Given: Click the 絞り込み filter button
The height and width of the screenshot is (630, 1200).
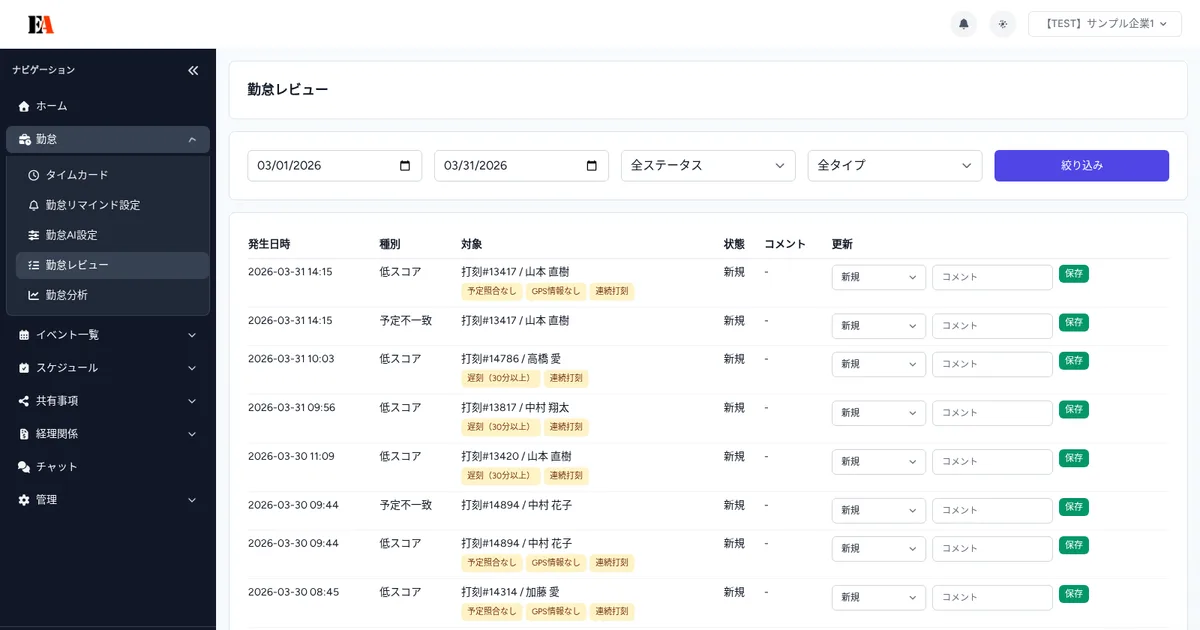Looking at the screenshot, I should point(1081,165).
